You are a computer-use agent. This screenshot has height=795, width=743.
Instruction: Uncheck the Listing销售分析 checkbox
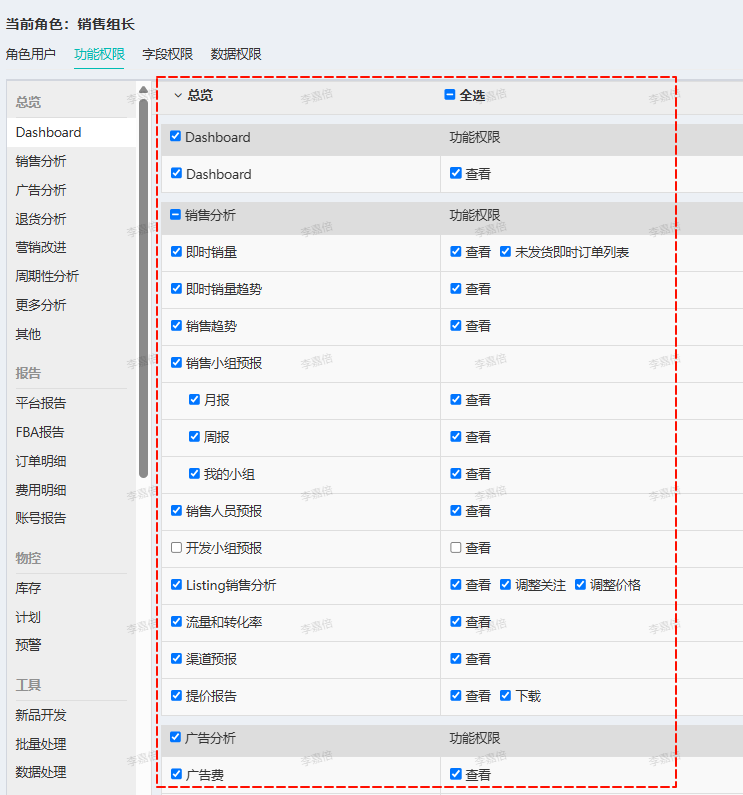(176, 585)
